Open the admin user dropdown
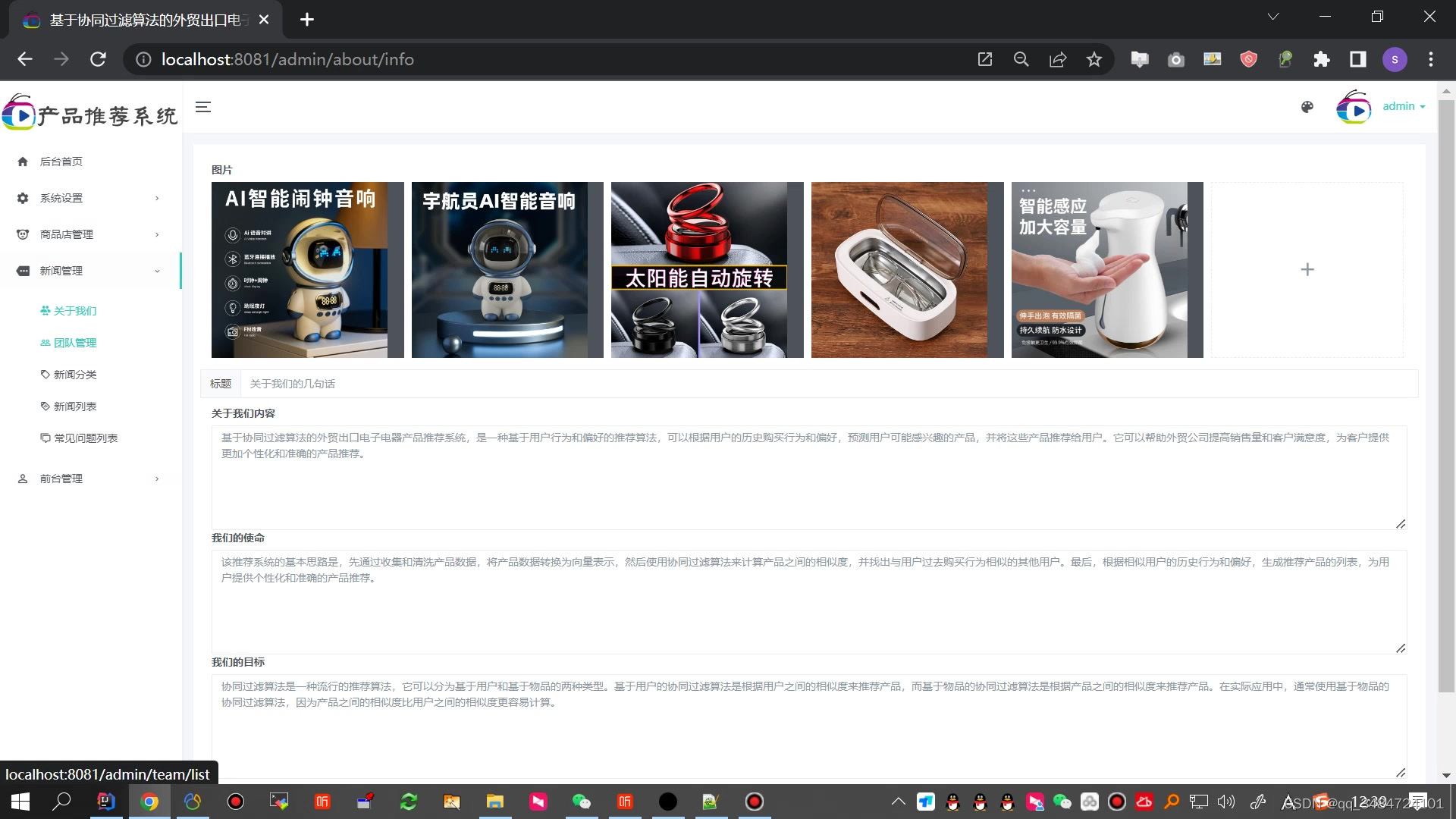Image resolution: width=1456 pixels, height=819 pixels. [x=1404, y=106]
